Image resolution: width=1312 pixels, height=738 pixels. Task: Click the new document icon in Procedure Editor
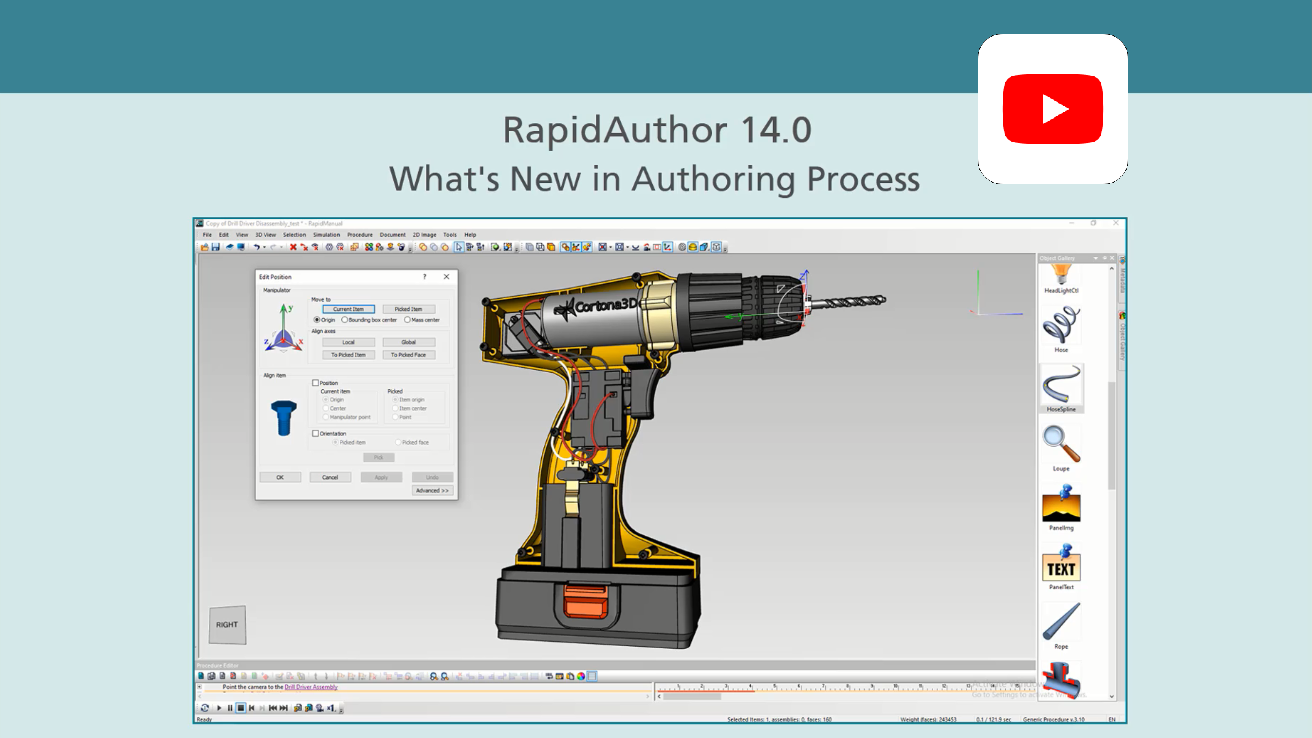[200, 676]
